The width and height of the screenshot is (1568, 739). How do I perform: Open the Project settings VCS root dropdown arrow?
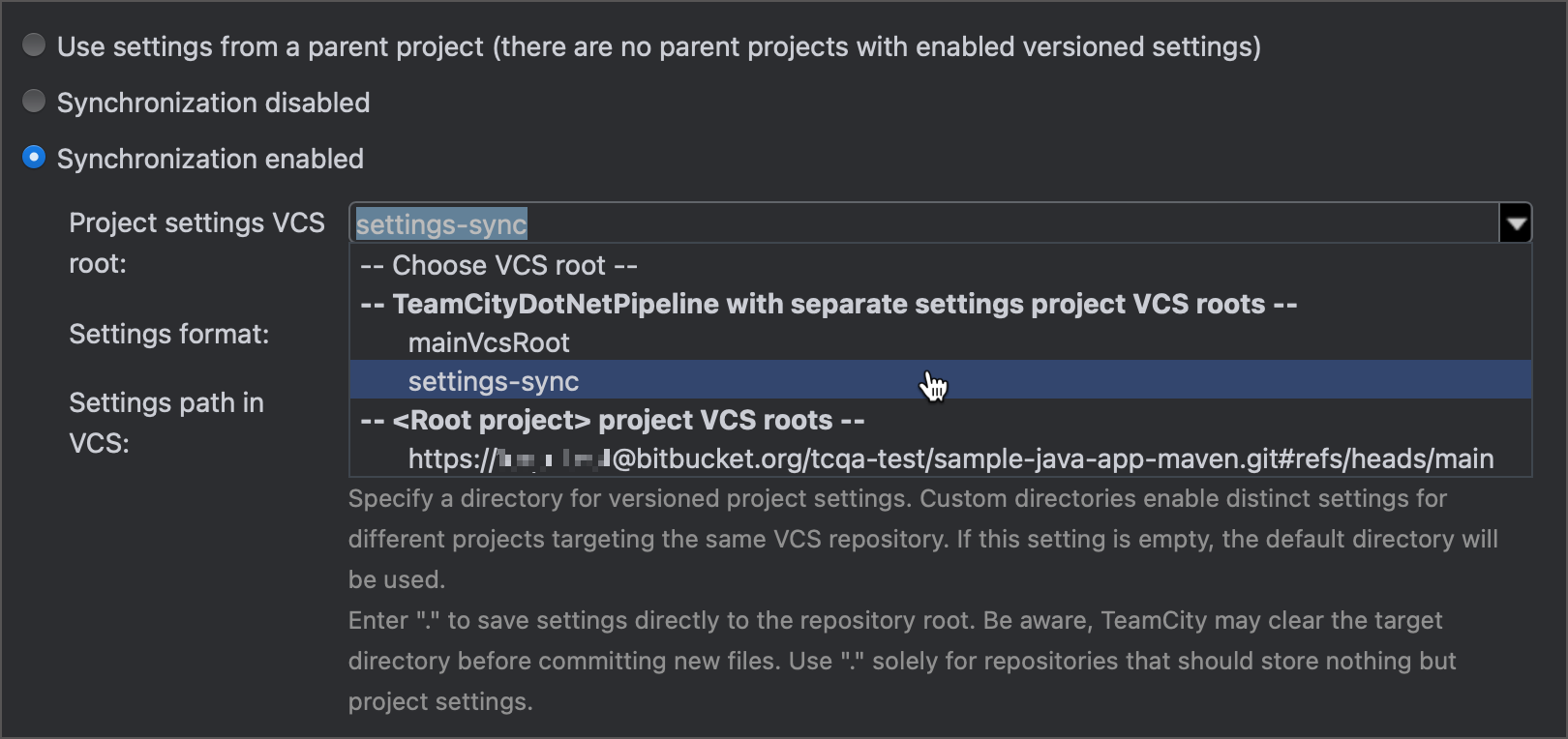(x=1516, y=222)
